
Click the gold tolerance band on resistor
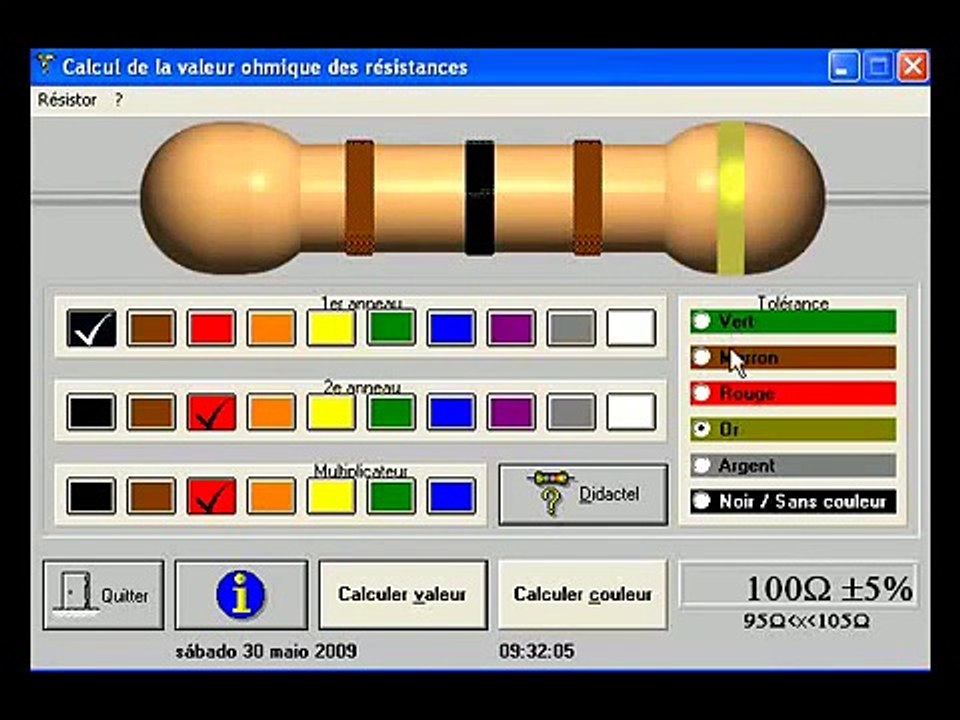[731, 198]
